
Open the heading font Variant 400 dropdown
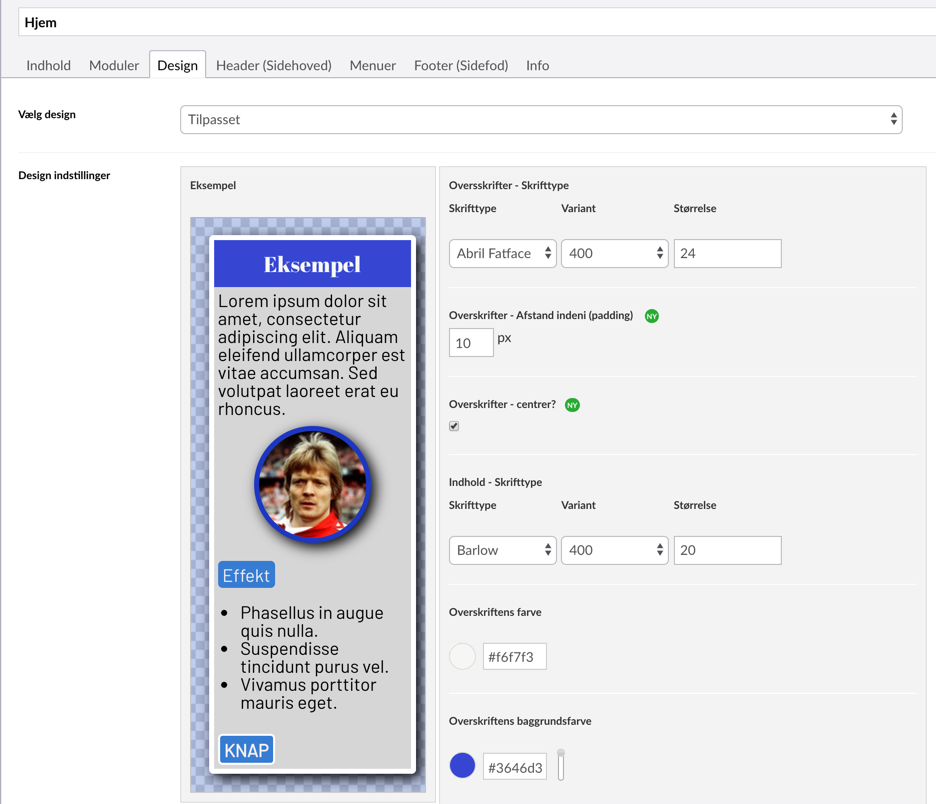coord(614,254)
